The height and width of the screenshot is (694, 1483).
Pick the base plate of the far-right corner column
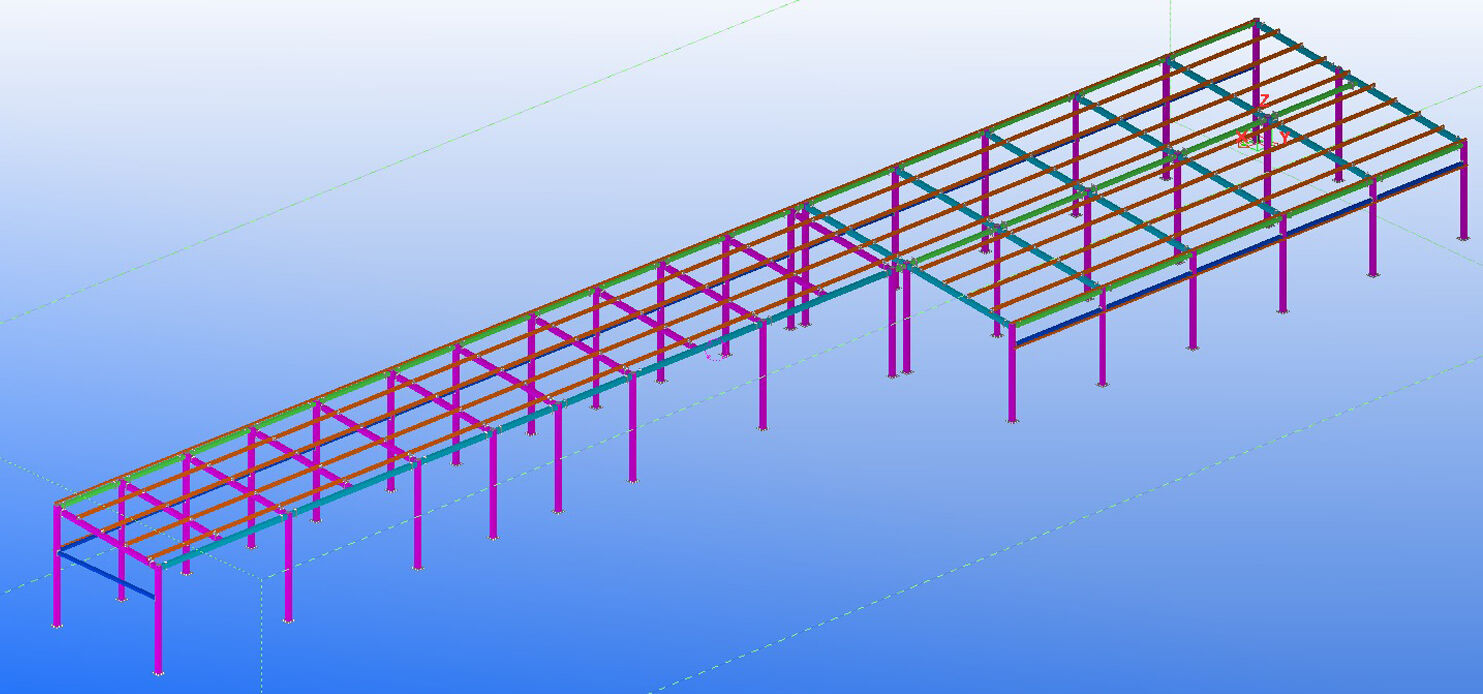[x=1463, y=238]
